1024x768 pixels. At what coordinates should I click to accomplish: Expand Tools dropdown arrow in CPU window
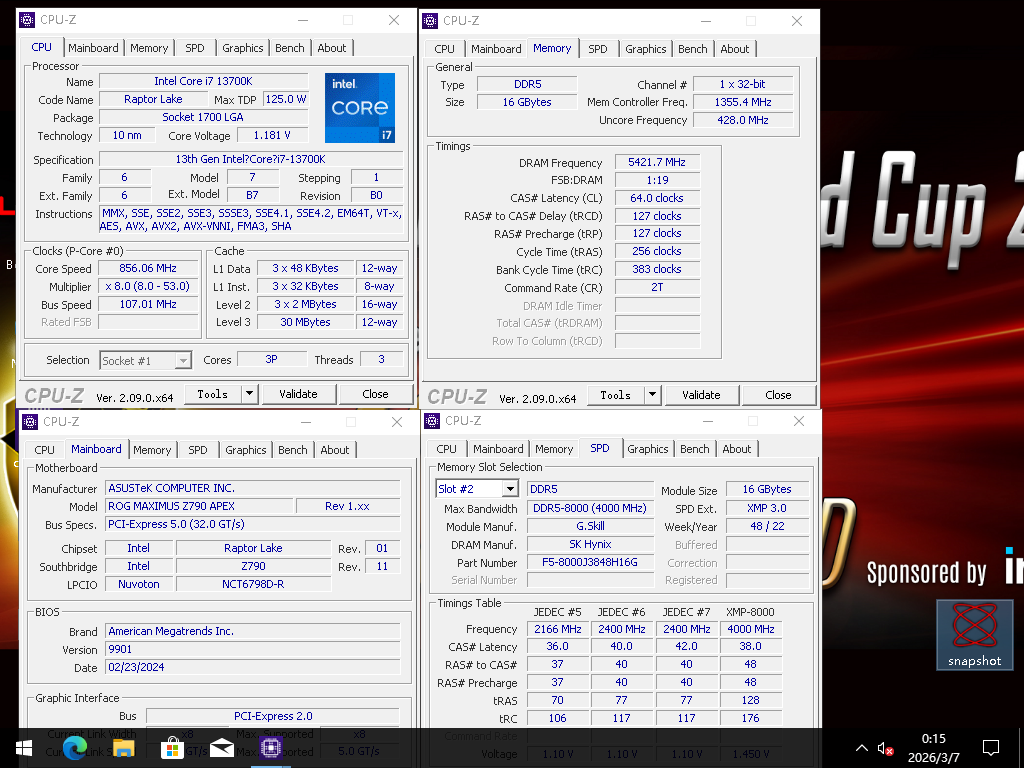pyautogui.click(x=249, y=394)
